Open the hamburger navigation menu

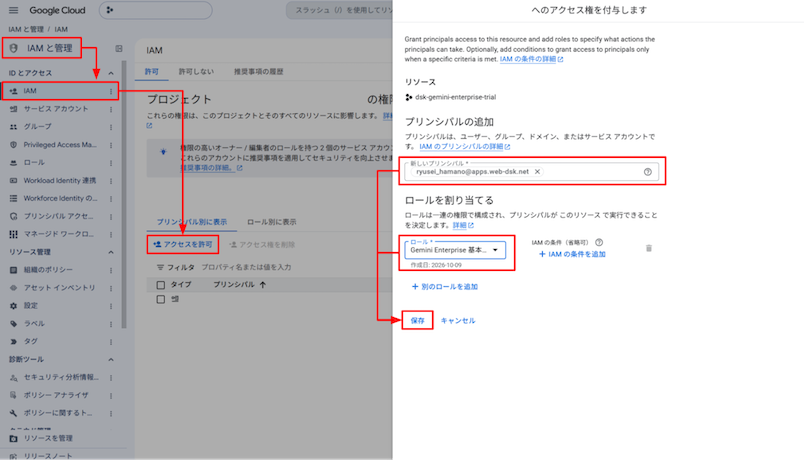[13, 10]
